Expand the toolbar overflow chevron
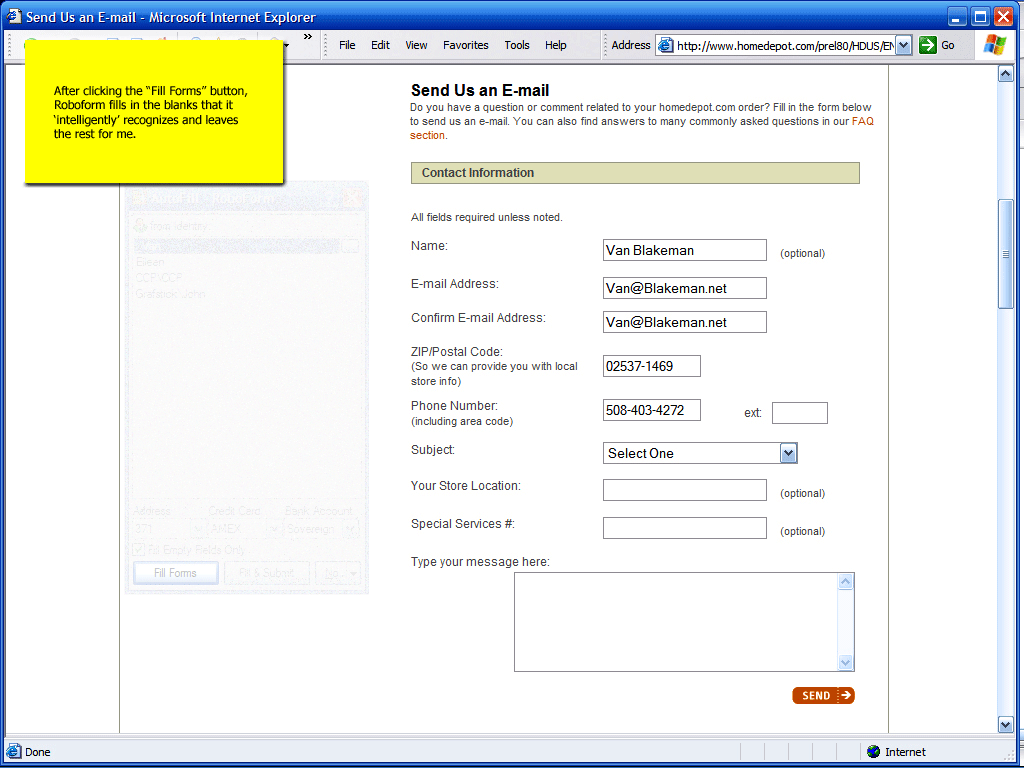1024x768 pixels. [x=307, y=38]
